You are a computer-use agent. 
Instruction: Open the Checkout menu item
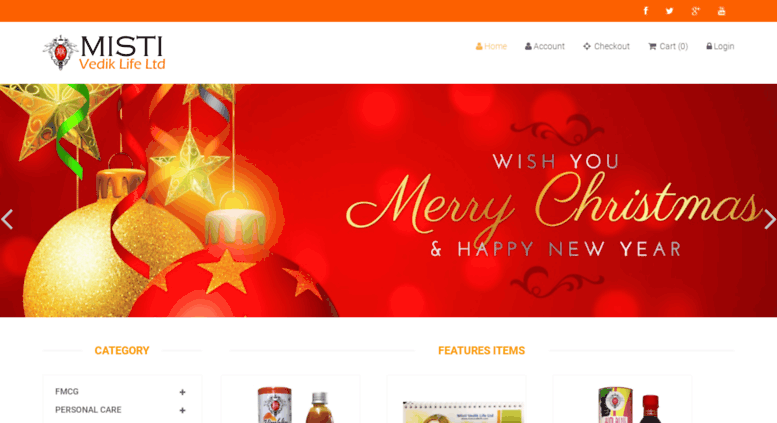pos(606,46)
